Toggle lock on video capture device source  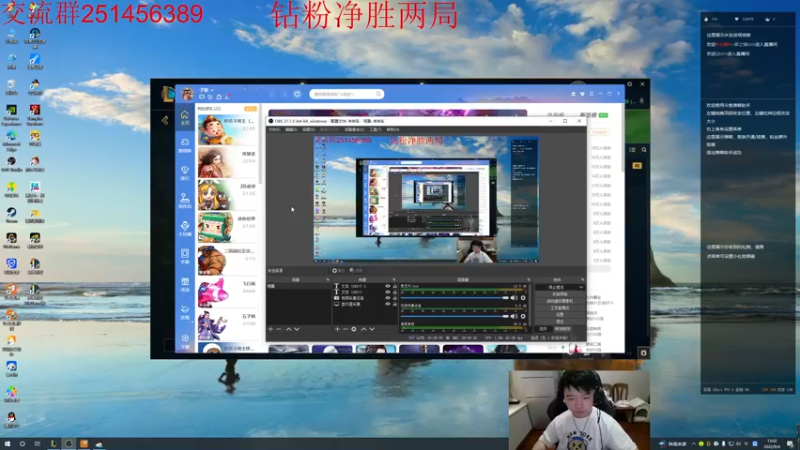(394, 298)
